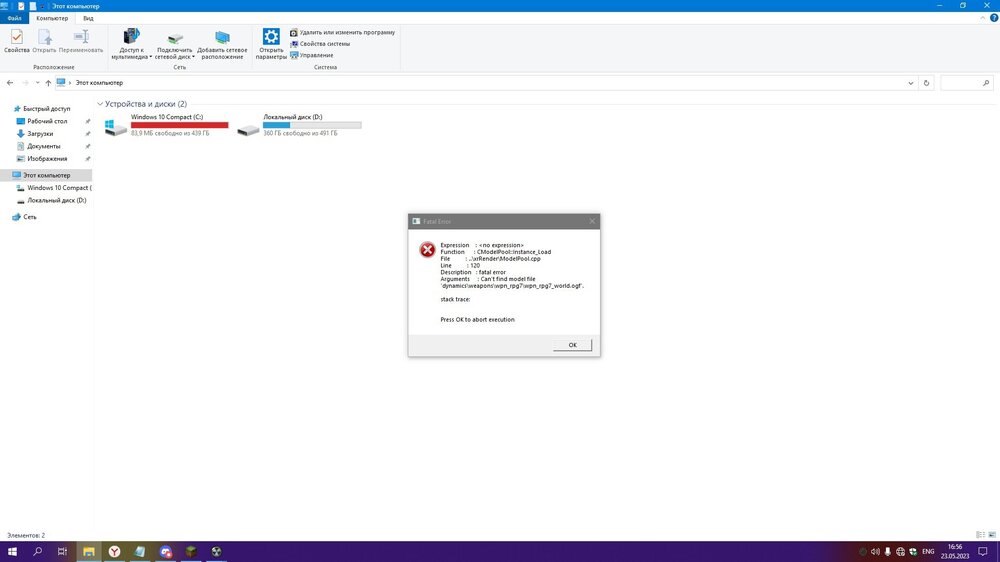Collapse the Устройства и диски group
1000x562 pixels.
[100, 104]
